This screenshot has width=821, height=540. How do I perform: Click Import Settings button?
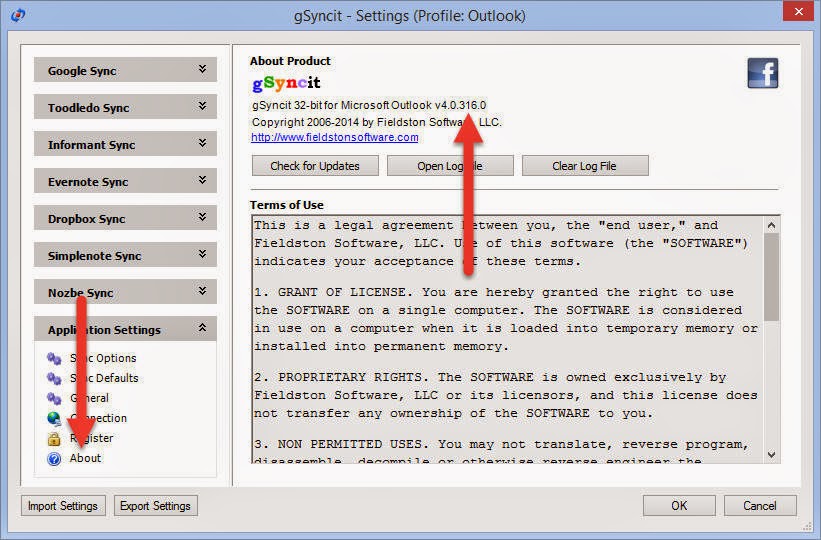click(63, 505)
